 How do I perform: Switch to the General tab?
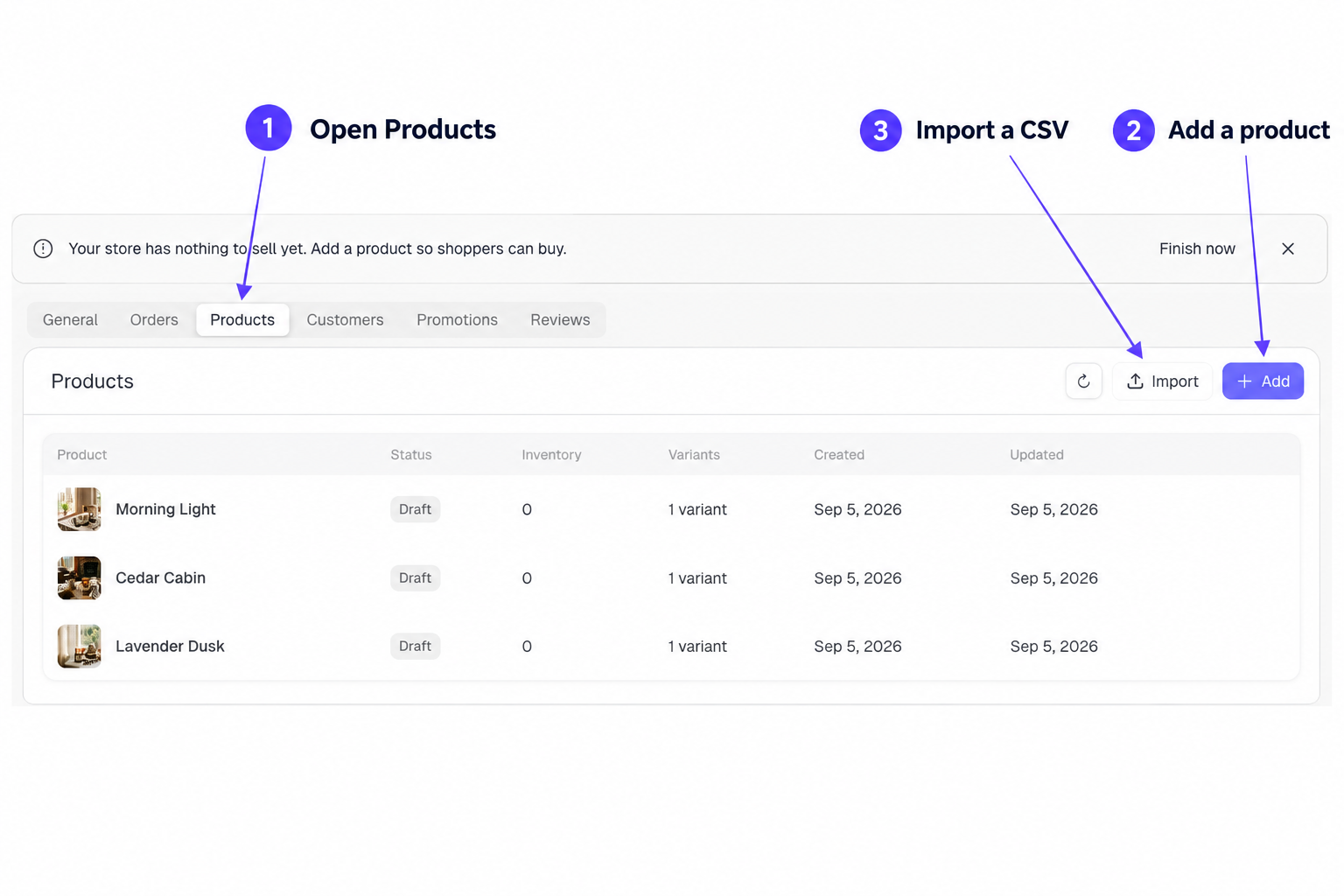tap(70, 320)
